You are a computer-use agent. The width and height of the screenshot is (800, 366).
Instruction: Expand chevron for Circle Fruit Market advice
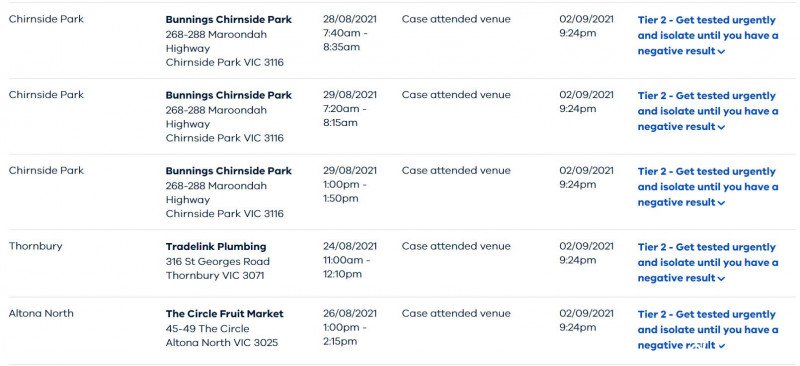click(x=721, y=346)
